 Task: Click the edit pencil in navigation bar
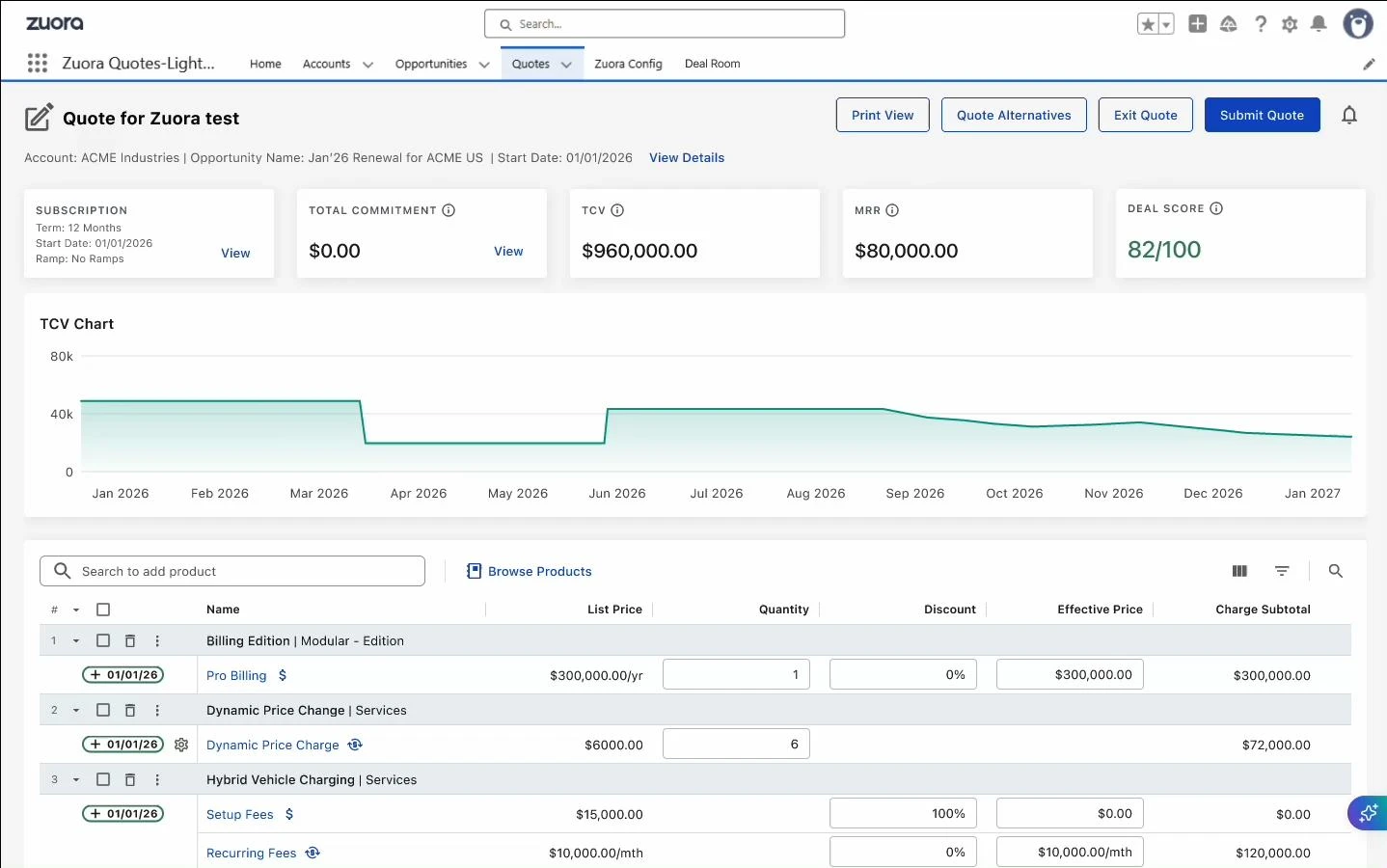coord(1369,64)
